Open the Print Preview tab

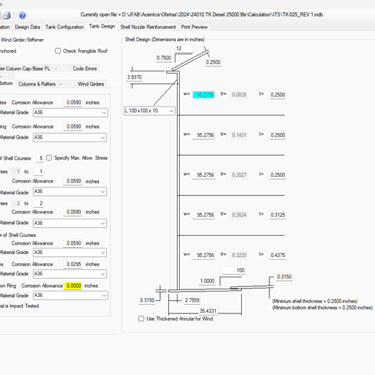[x=194, y=27]
